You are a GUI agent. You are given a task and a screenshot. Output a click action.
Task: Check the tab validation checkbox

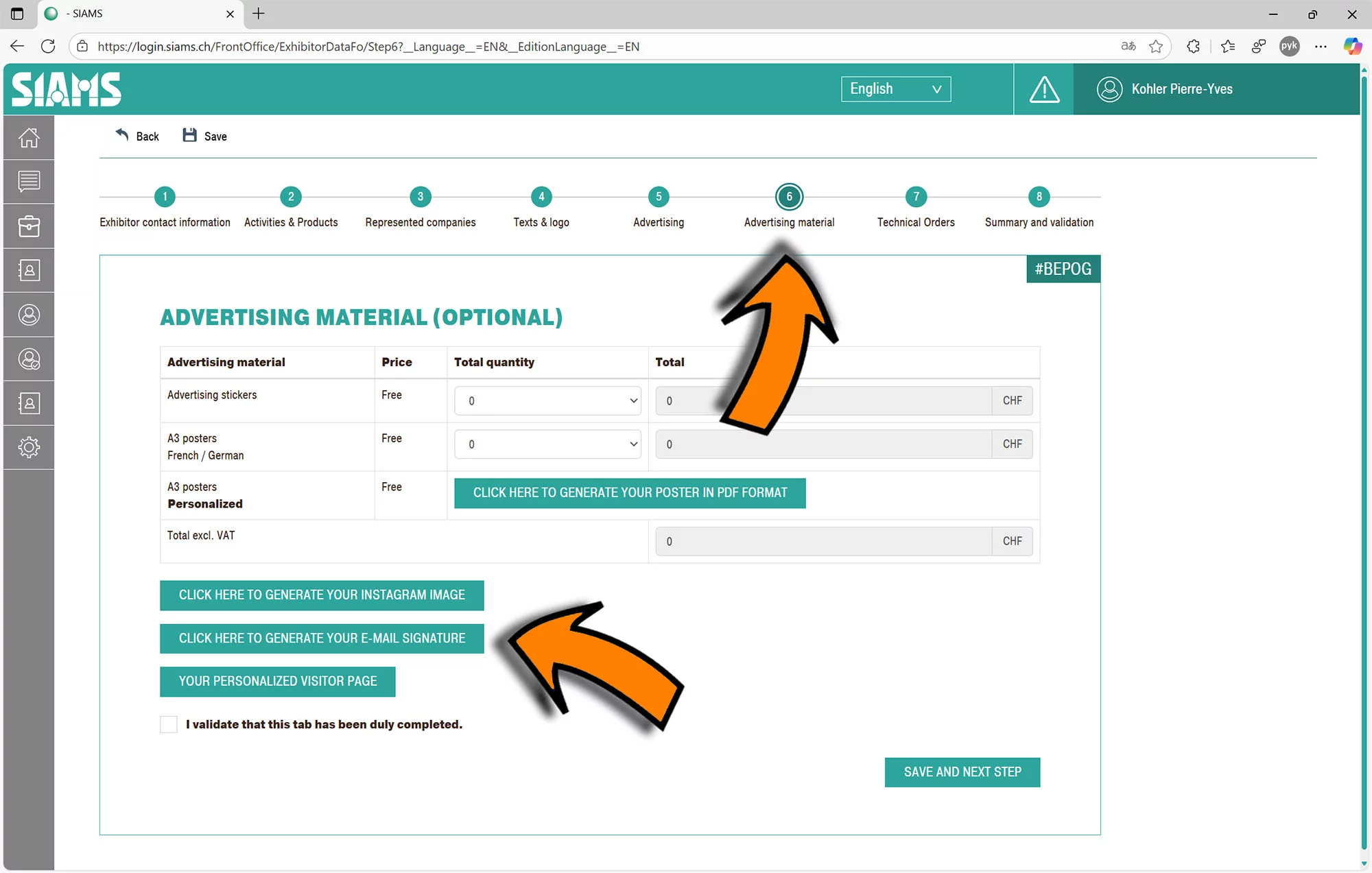point(169,724)
